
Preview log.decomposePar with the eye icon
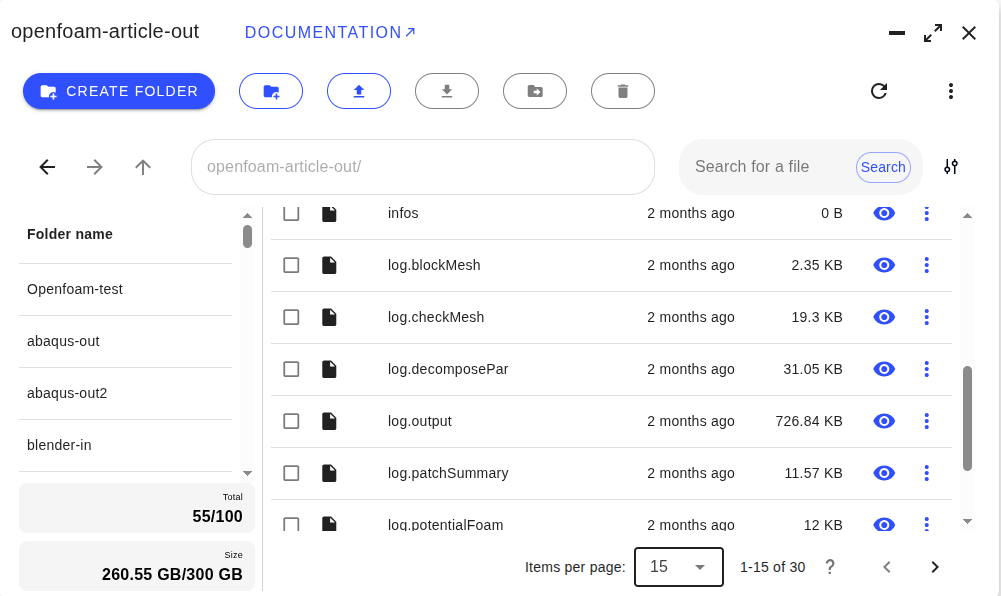(x=884, y=369)
